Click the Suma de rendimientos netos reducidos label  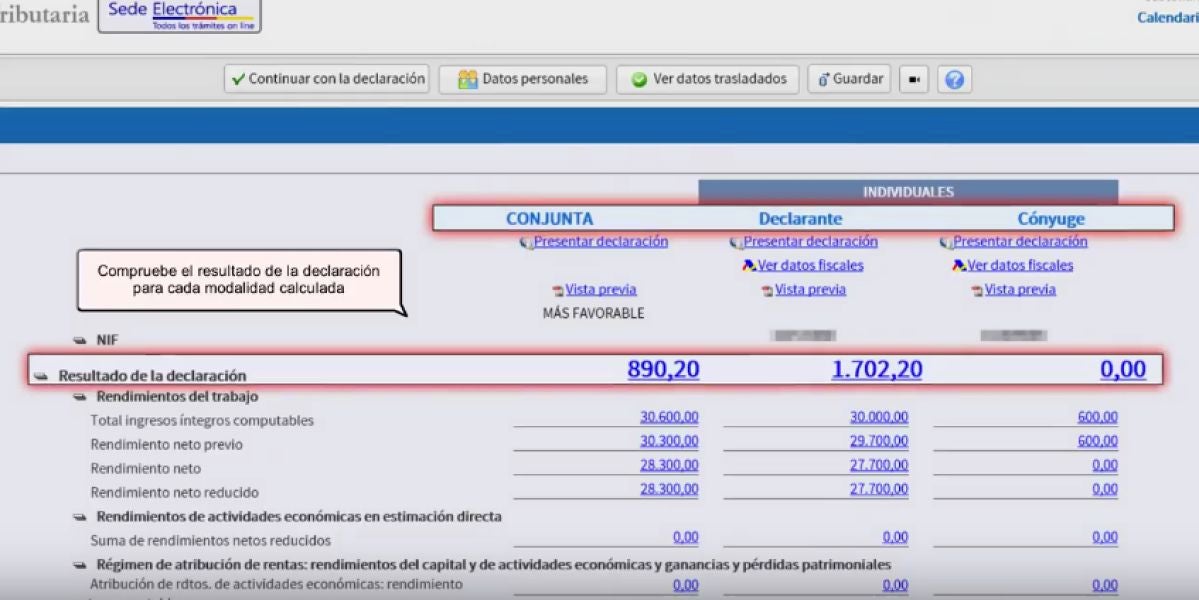coord(210,541)
